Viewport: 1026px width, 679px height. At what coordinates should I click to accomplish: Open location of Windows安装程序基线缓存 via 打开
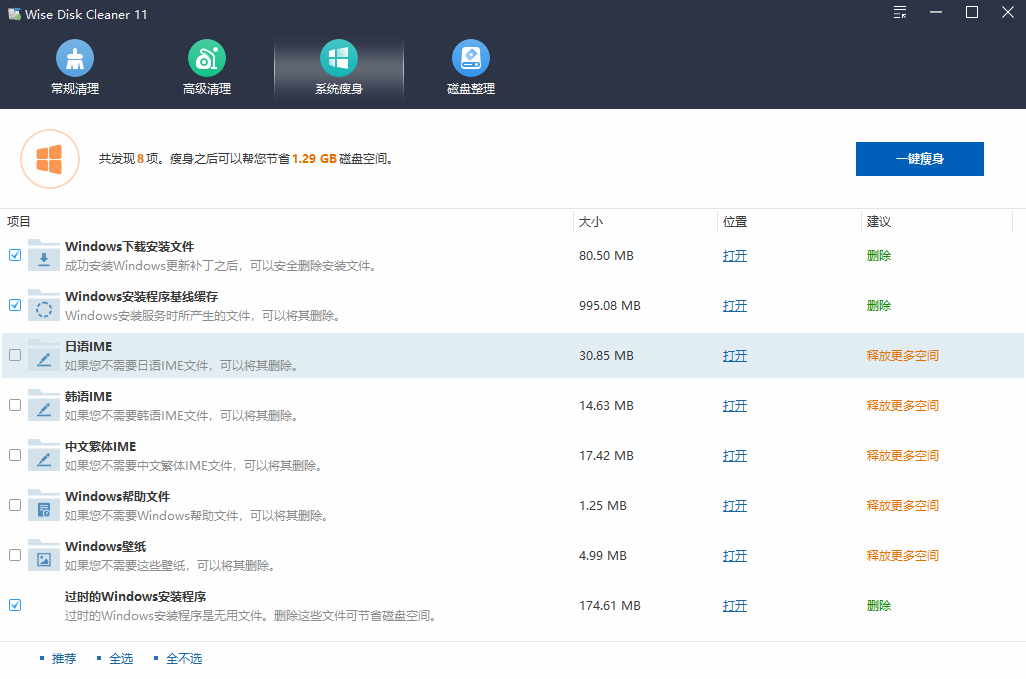point(735,305)
